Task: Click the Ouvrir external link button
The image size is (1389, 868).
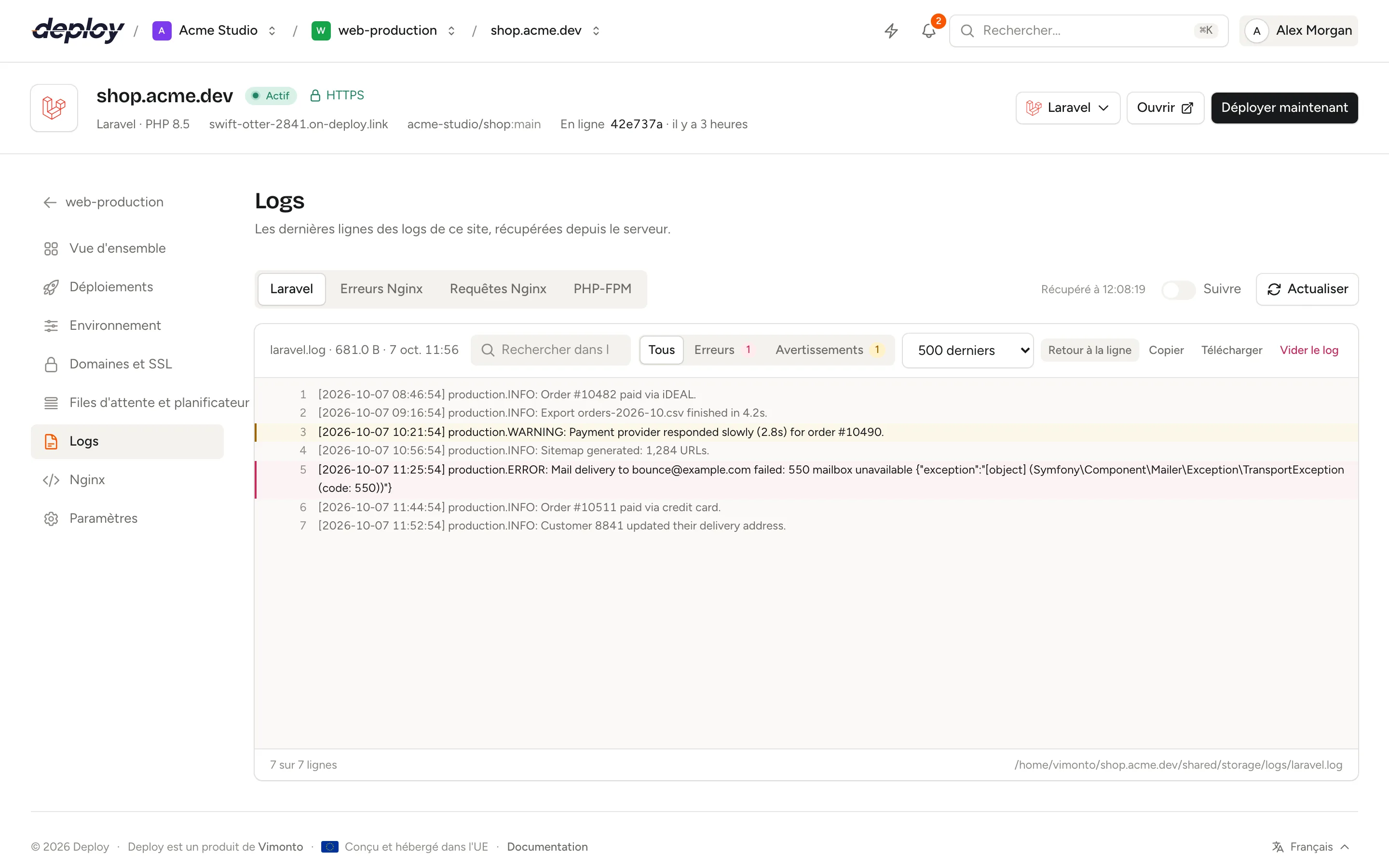Action: 1165,108
